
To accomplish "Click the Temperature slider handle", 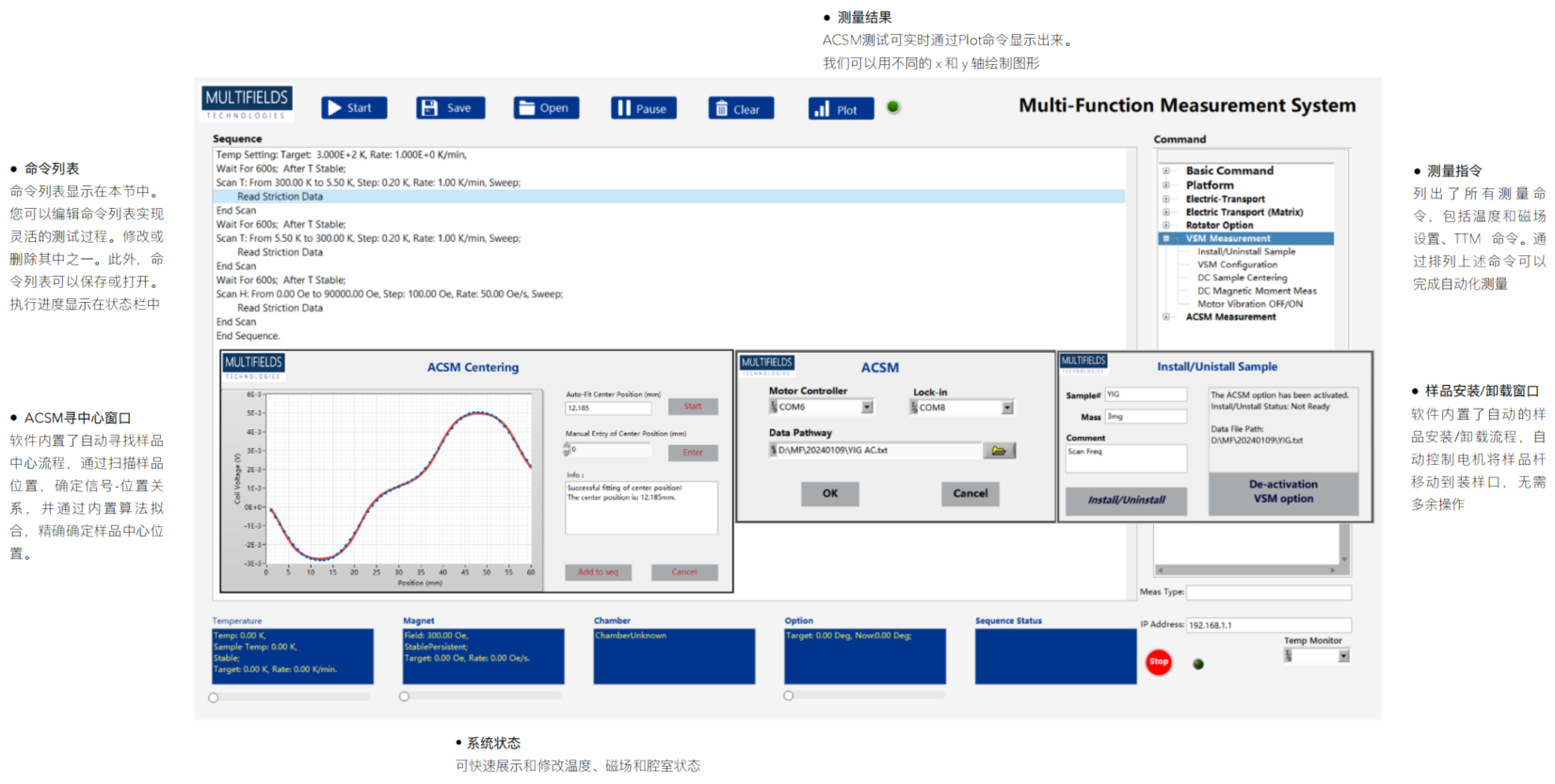I will [x=214, y=697].
